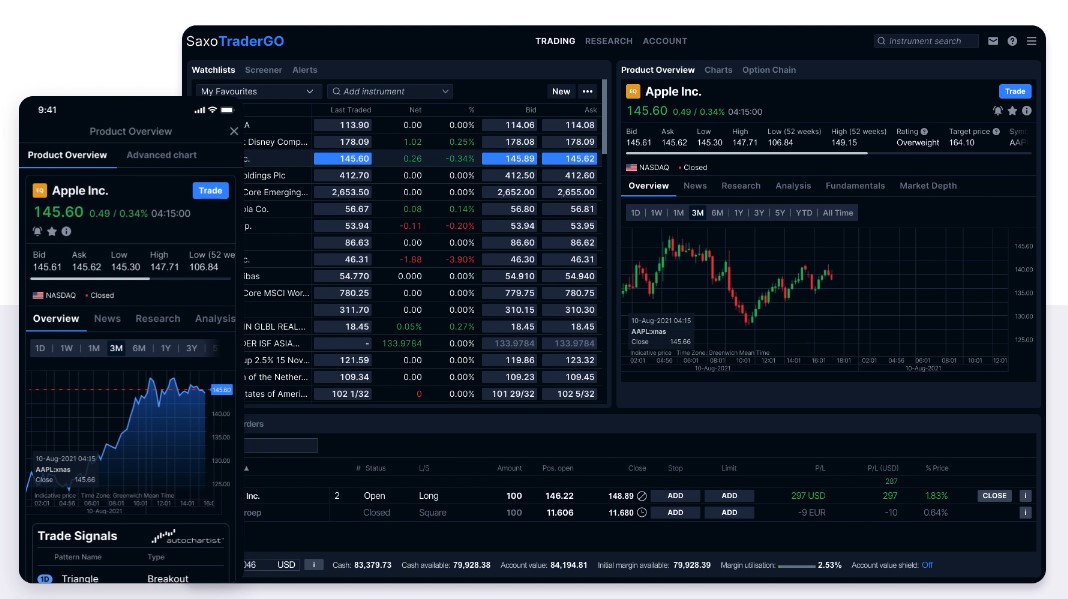This screenshot has height=599, width=1068.
Task: Click the blue Trade button on desktop
Action: coord(1015,91)
